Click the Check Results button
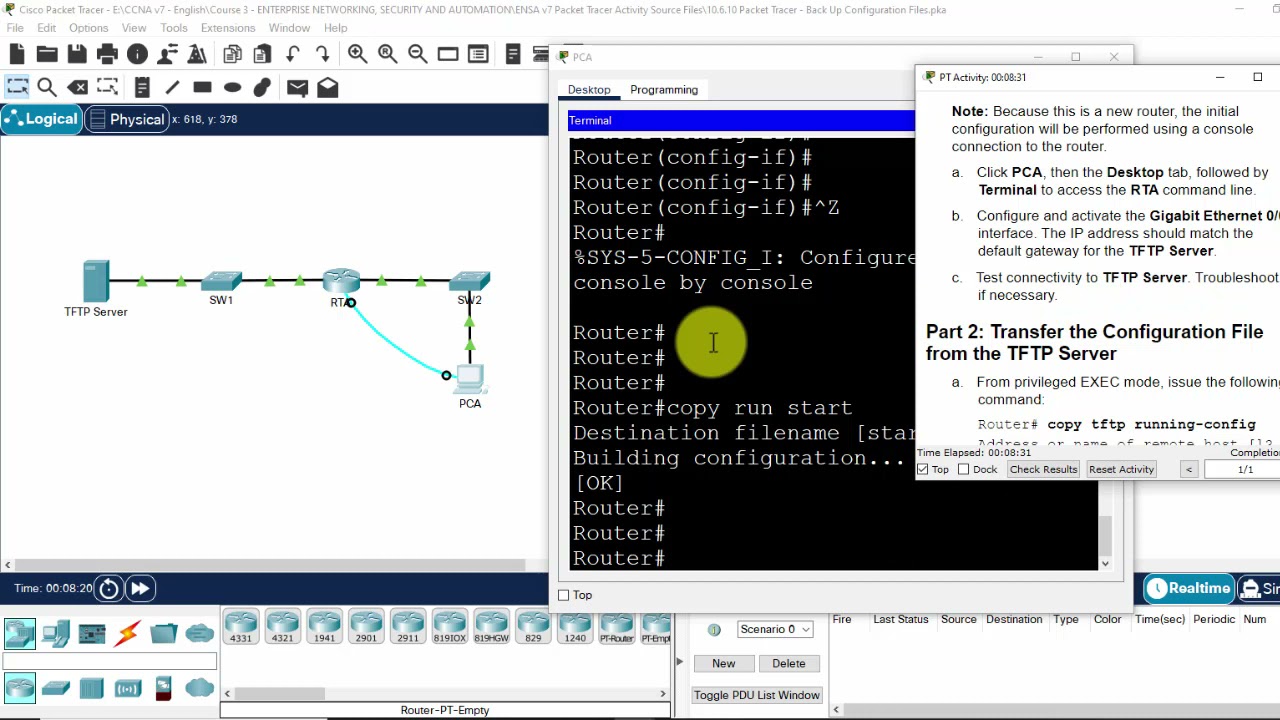 tap(1043, 469)
